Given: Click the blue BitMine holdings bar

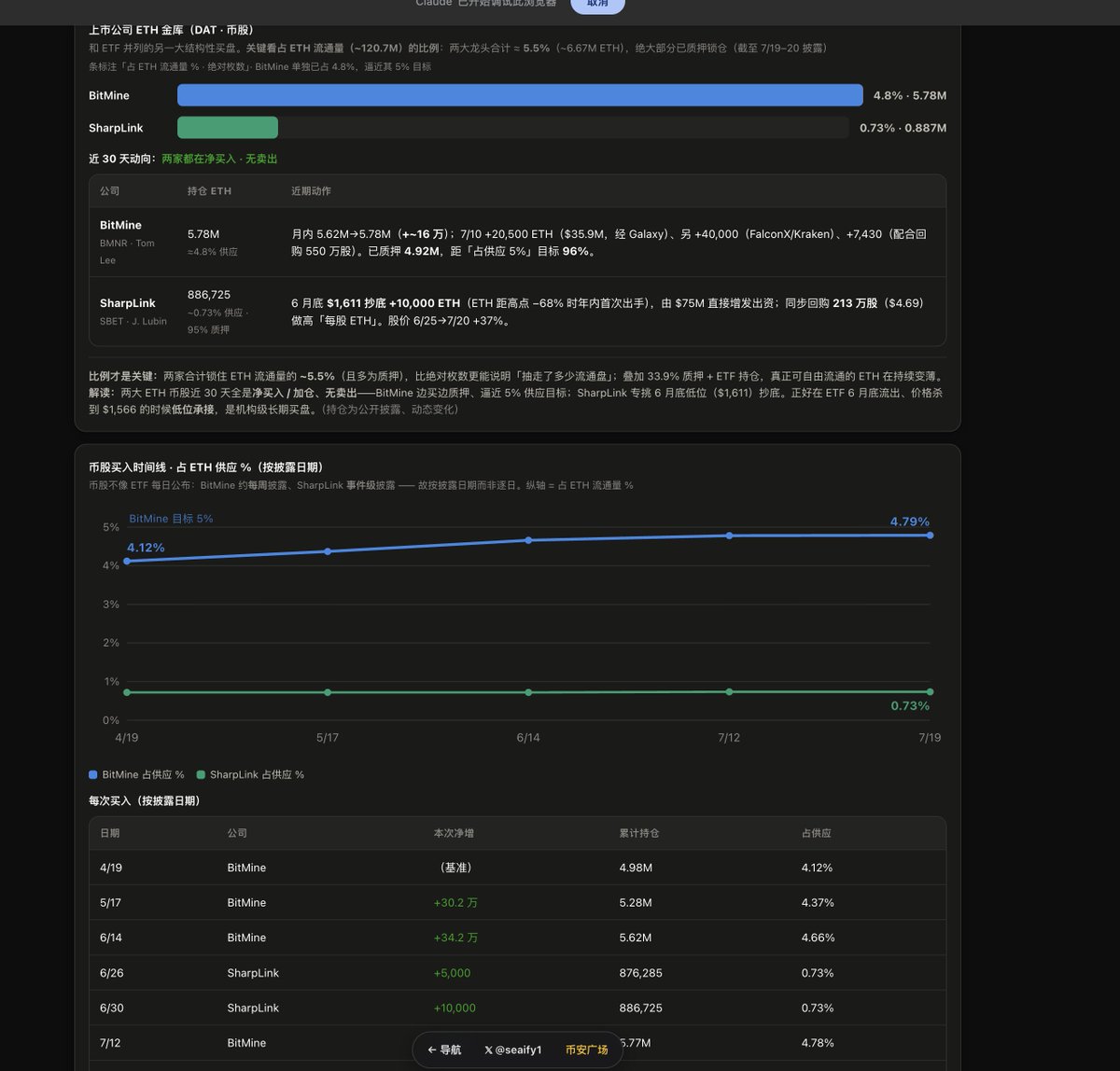Looking at the screenshot, I should coord(520,95).
